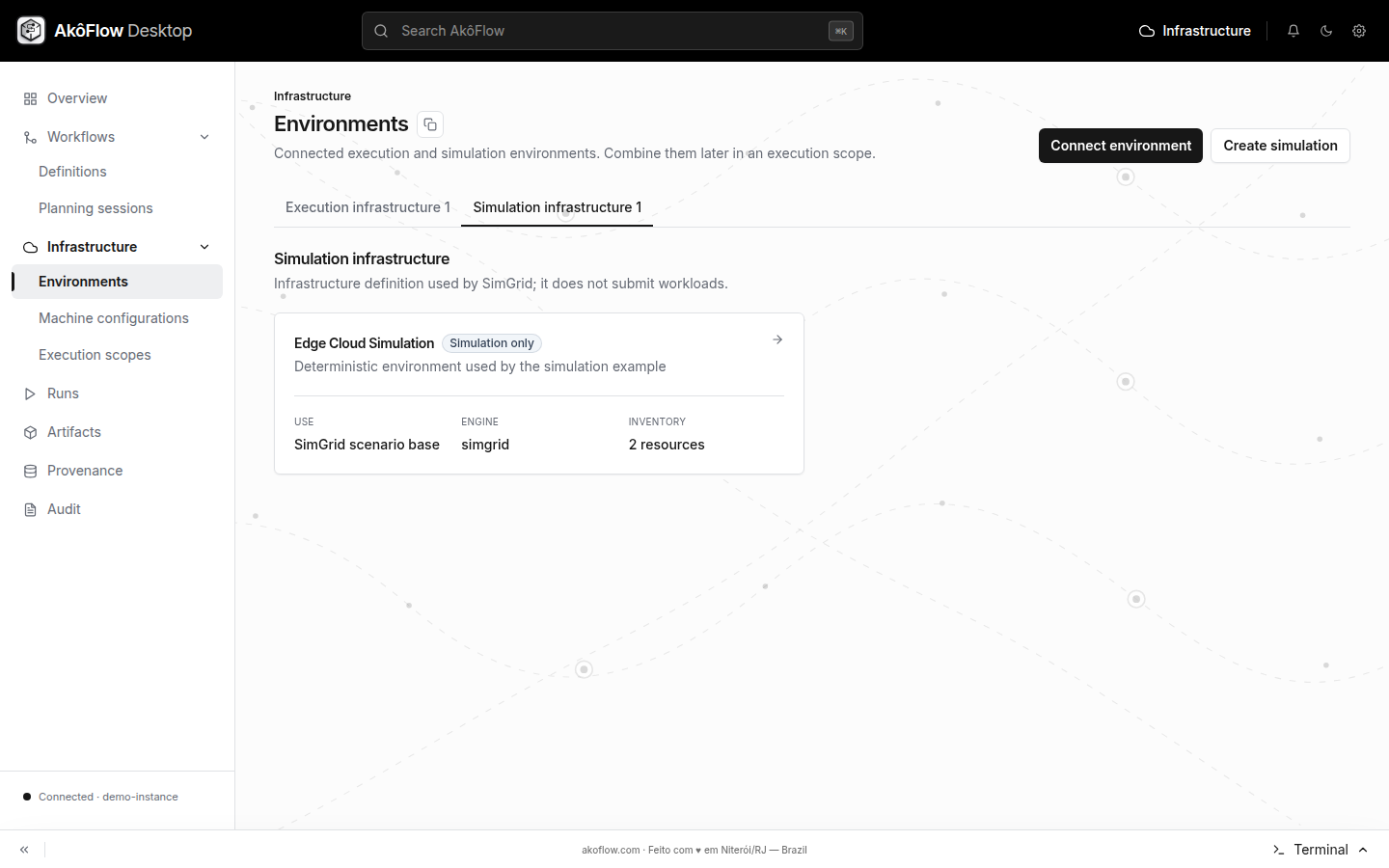Click the "2 resources" inventory value

(x=667, y=445)
